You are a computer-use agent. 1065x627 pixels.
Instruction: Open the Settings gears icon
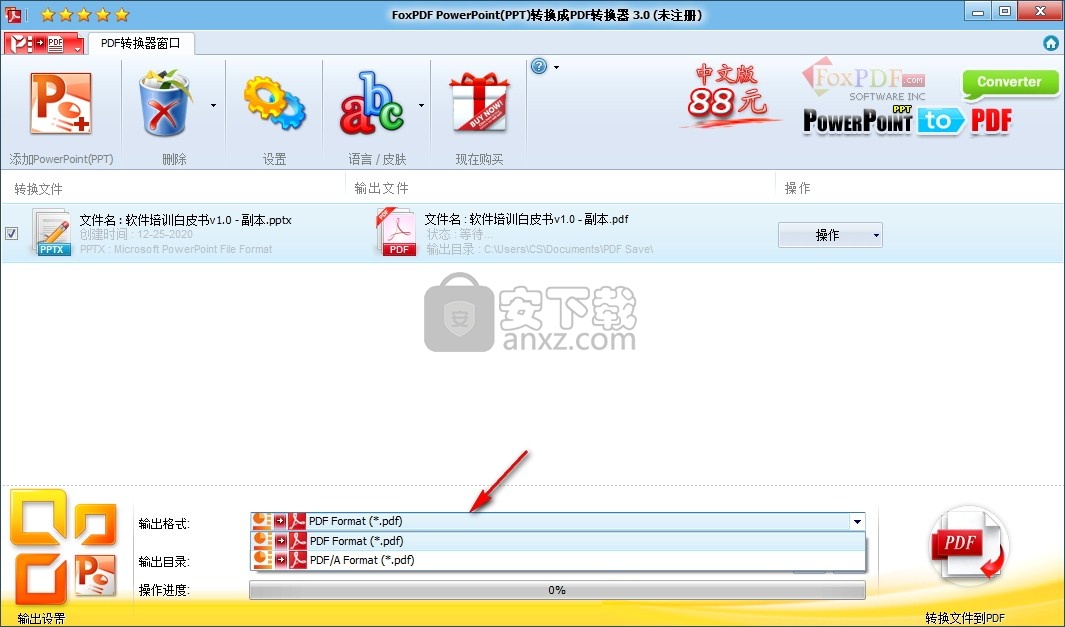(274, 103)
